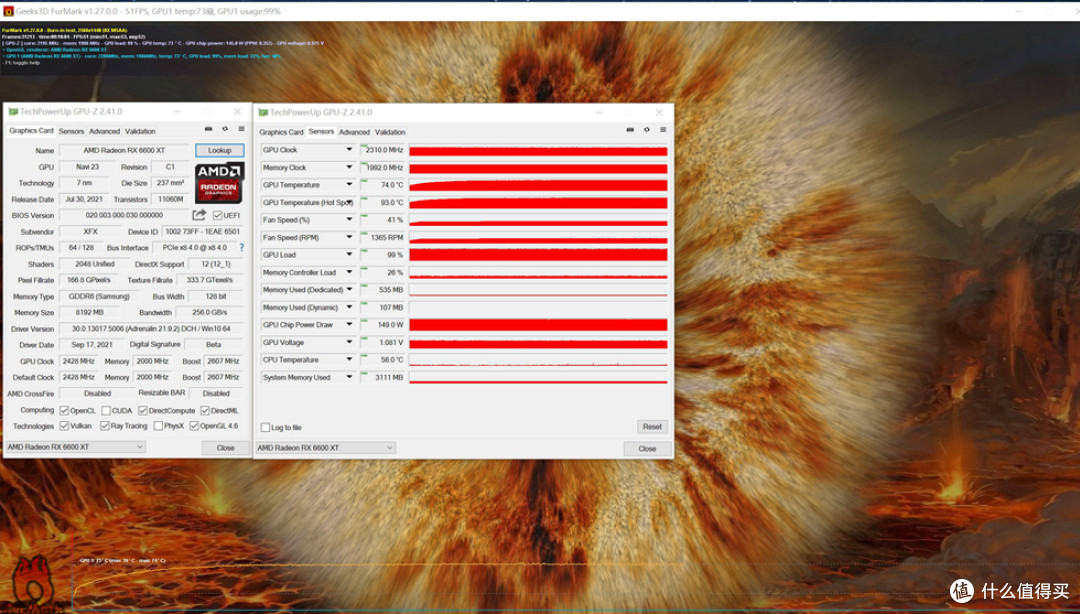Toggle the DirectCompute checkbox
This screenshot has width=1080, height=614.
pos(143,410)
